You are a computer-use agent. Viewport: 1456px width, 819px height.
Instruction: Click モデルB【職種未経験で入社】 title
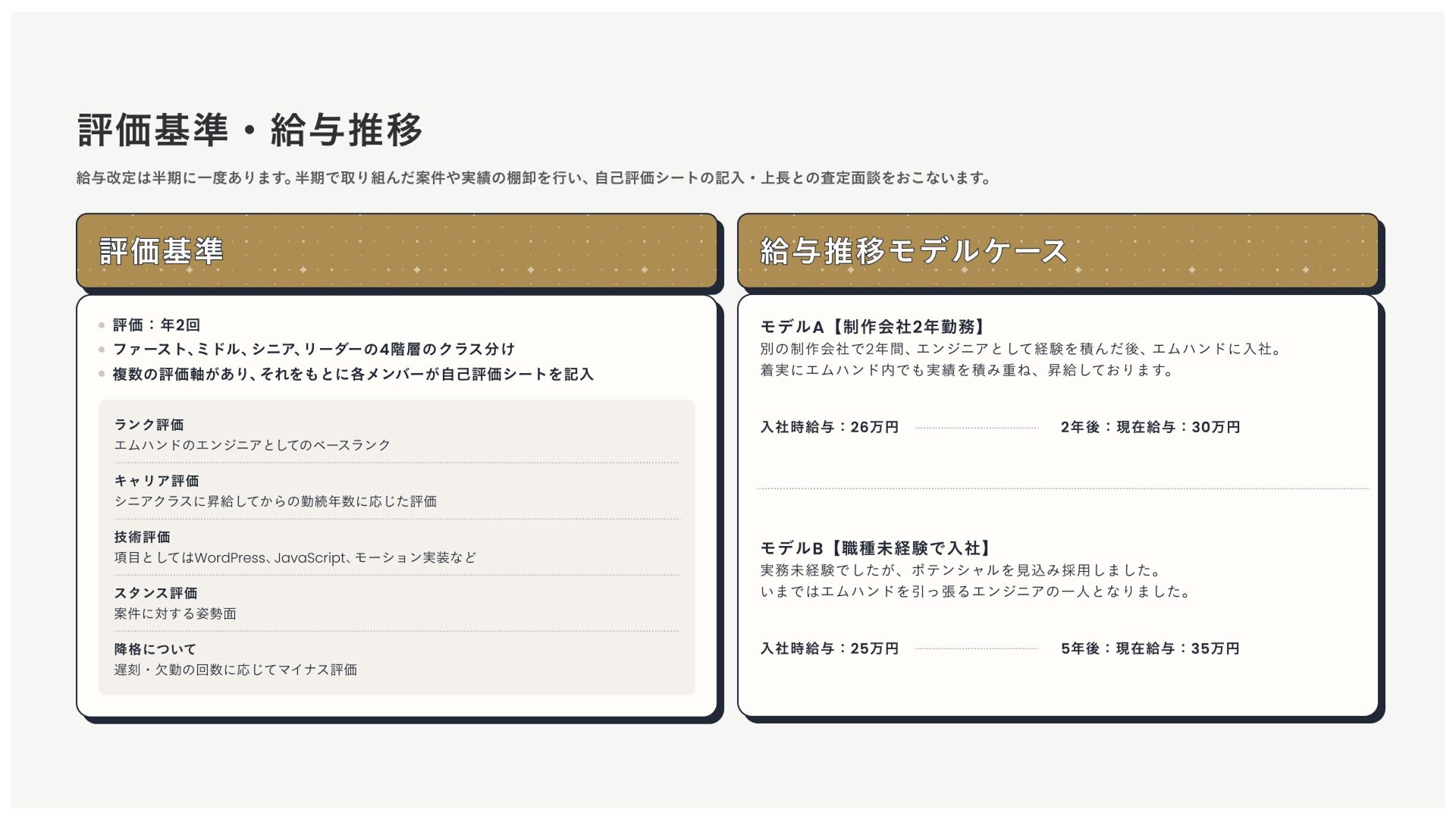click(x=877, y=548)
